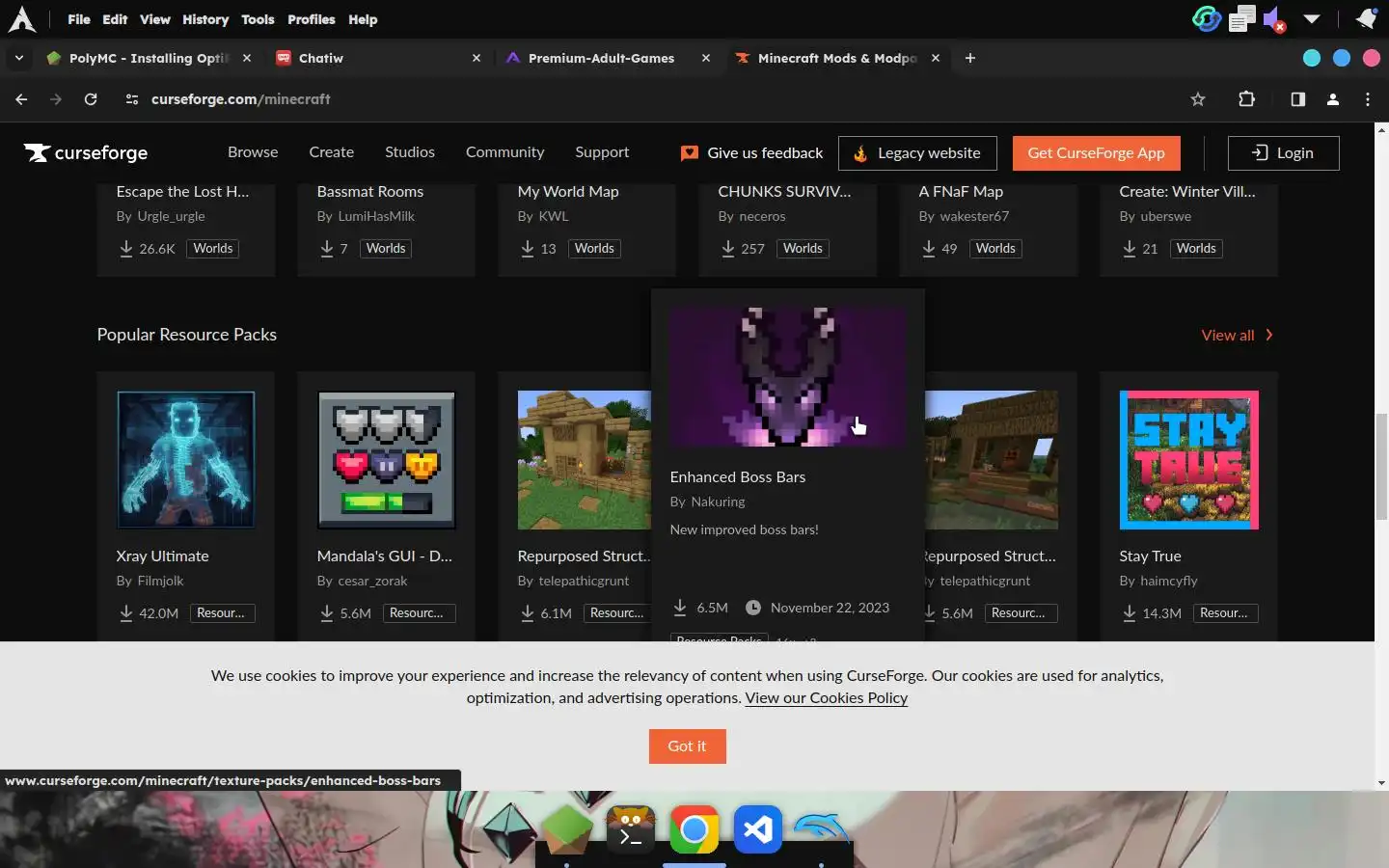Screen dimensions: 1389x868
Task: Open the extensions puzzle icon
Action: tap(1246, 98)
